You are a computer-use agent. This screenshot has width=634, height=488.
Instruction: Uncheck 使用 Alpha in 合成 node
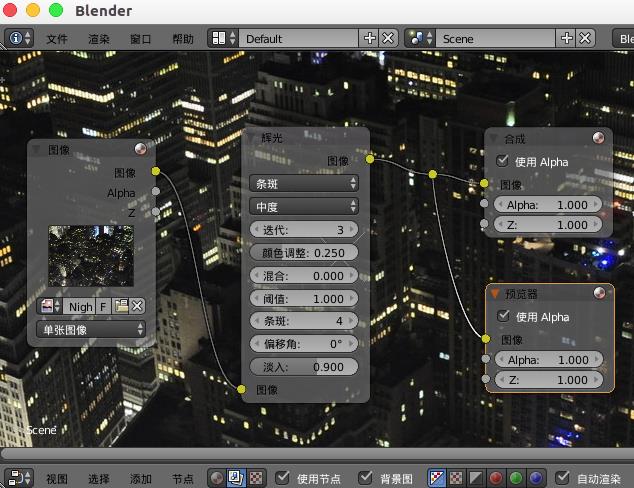tap(503, 161)
